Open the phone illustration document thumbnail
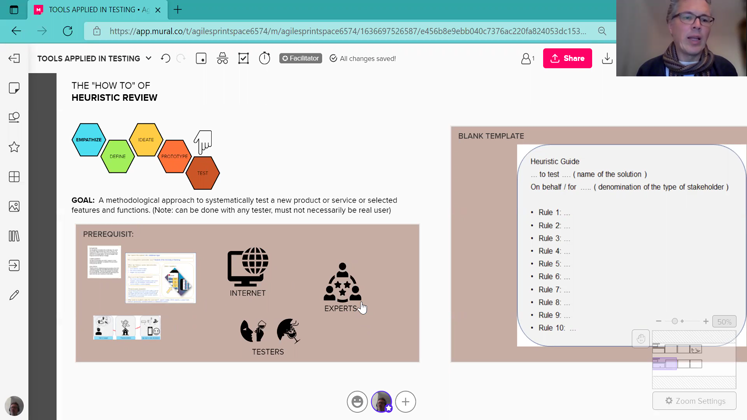Screen dimensions: 747x420 161,278
